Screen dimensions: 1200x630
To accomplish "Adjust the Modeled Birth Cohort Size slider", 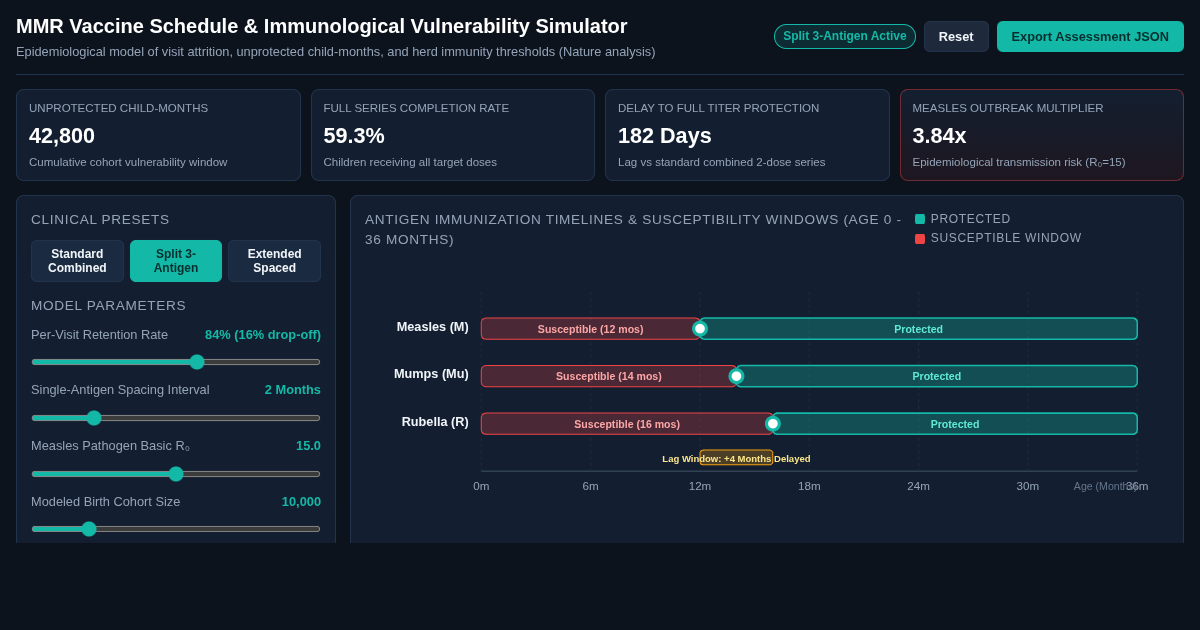I will click(176, 529).
